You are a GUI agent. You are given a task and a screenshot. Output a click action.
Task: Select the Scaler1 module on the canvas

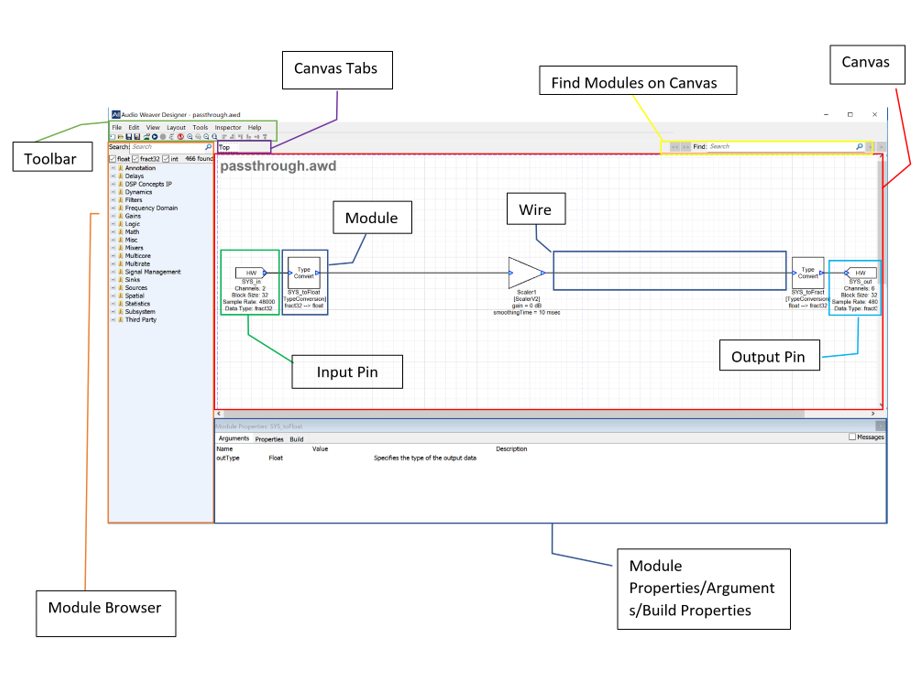(522, 271)
